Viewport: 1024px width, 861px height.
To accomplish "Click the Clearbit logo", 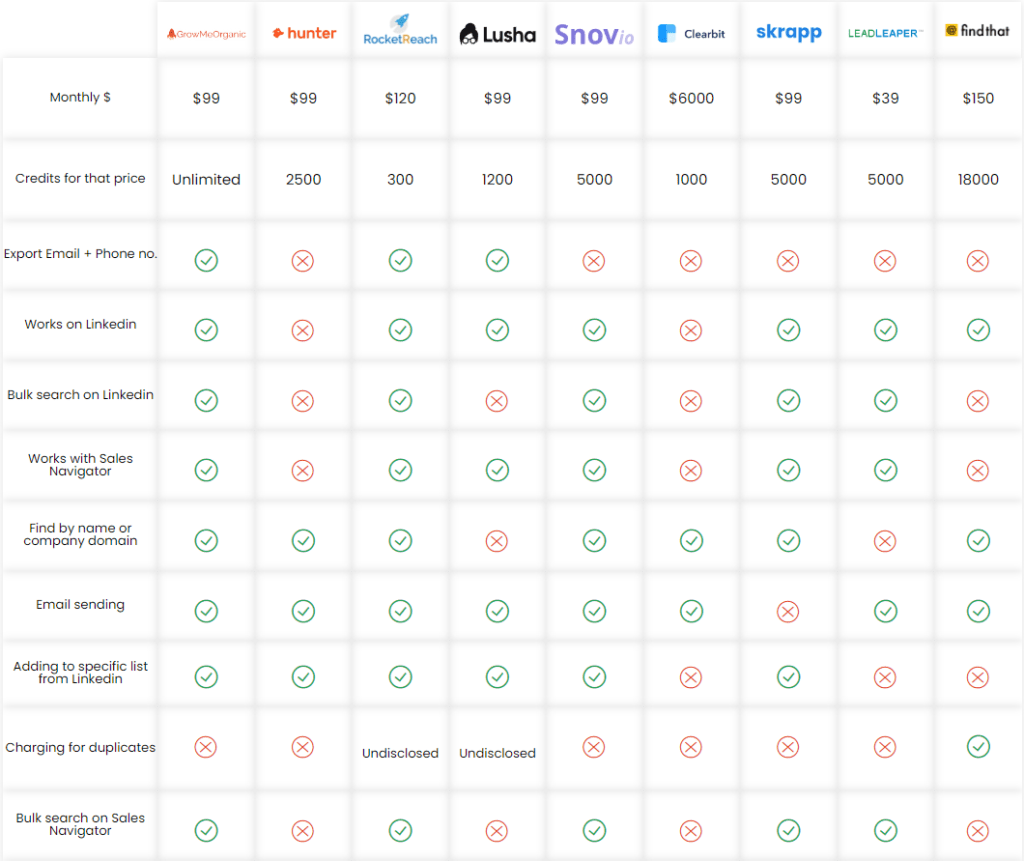I will pos(691,32).
